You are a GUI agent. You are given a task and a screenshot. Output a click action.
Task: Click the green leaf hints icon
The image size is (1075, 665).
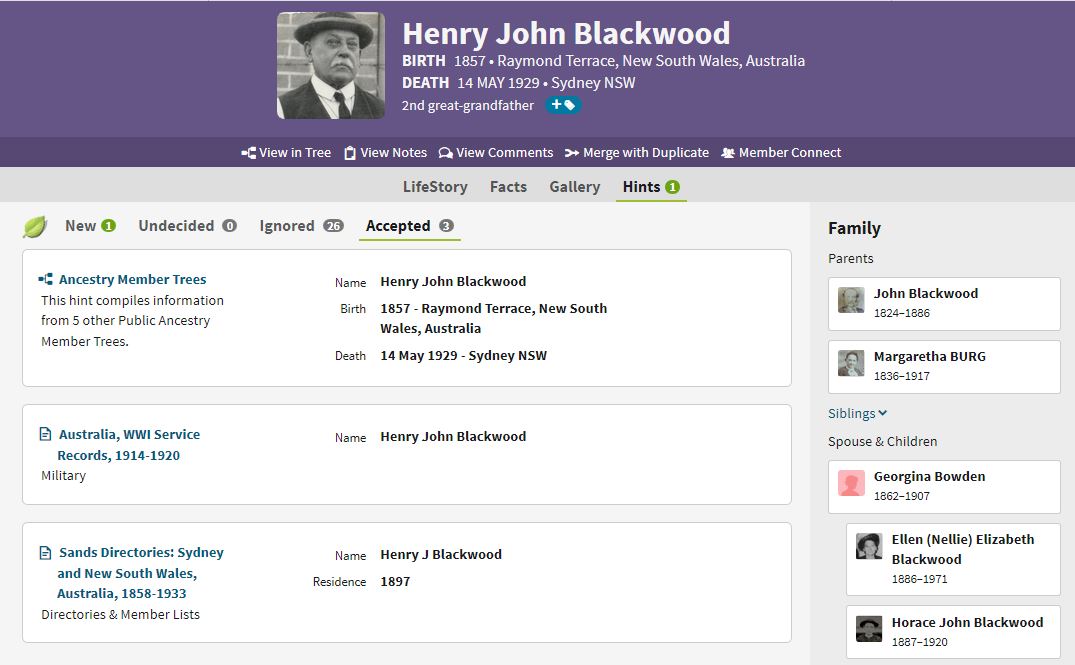(35, 227)
